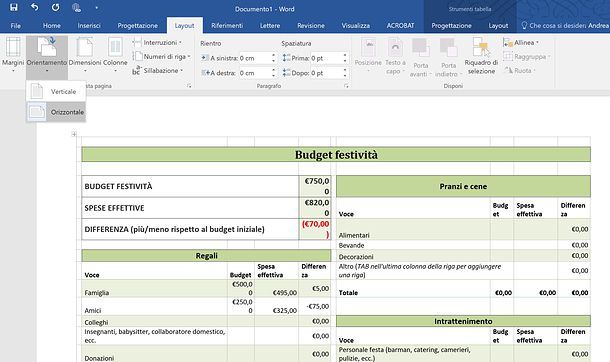The width and height of the screenshot is (610, 362).
Task: Select the Layout ribbon tab
Action: (184, 26)
